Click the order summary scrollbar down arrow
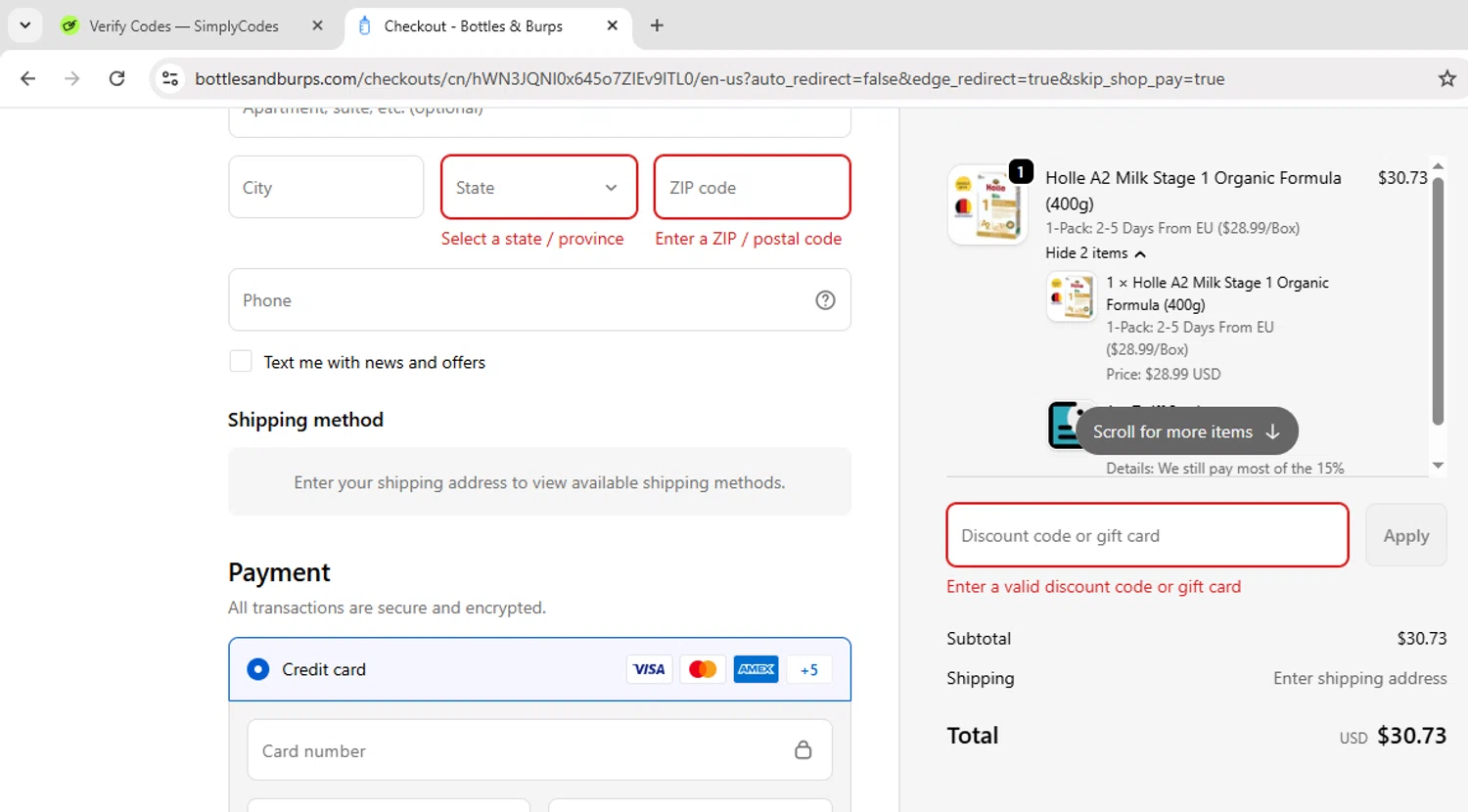The width and height of the screenshot is (1468, 812). (1438, 466)
